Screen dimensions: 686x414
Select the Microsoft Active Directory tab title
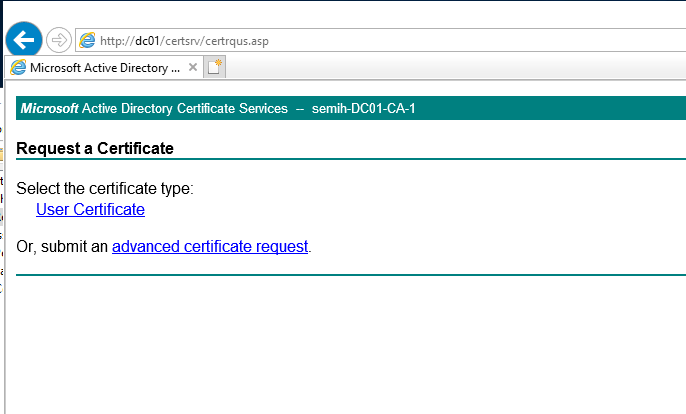pyautogui.click(x=104, y=68)
